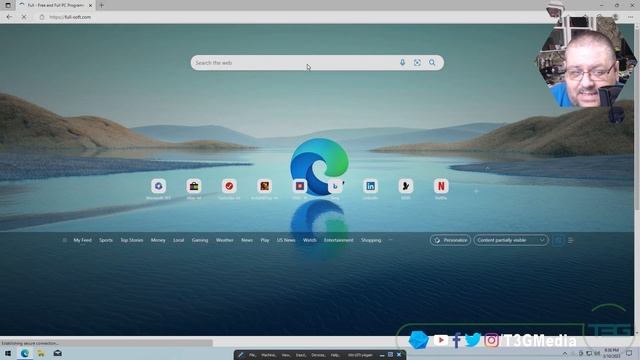Click the Personalize button

click(x=450, y=240)
